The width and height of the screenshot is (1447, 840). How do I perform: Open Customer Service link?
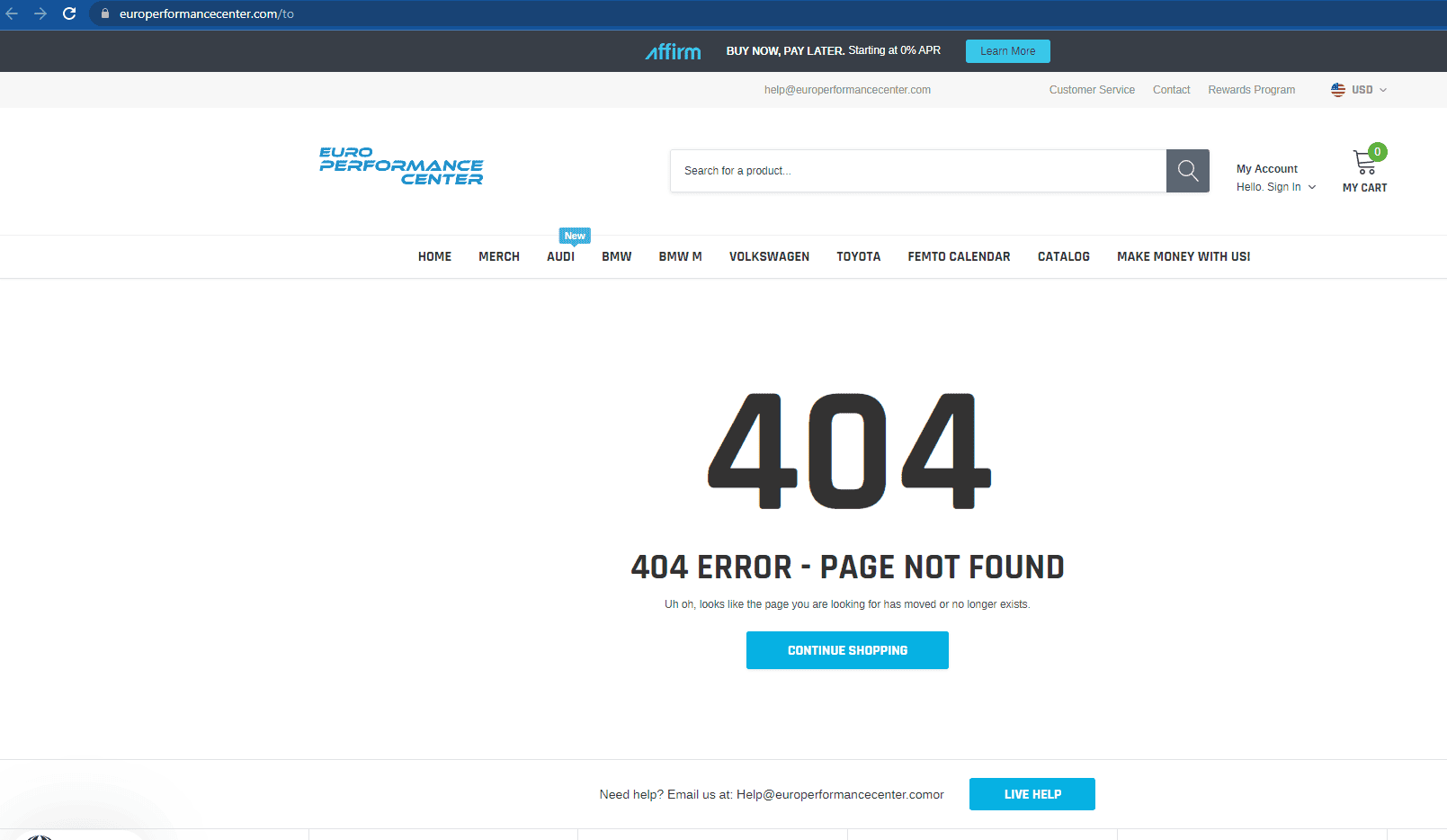(x=1092, y=90)
